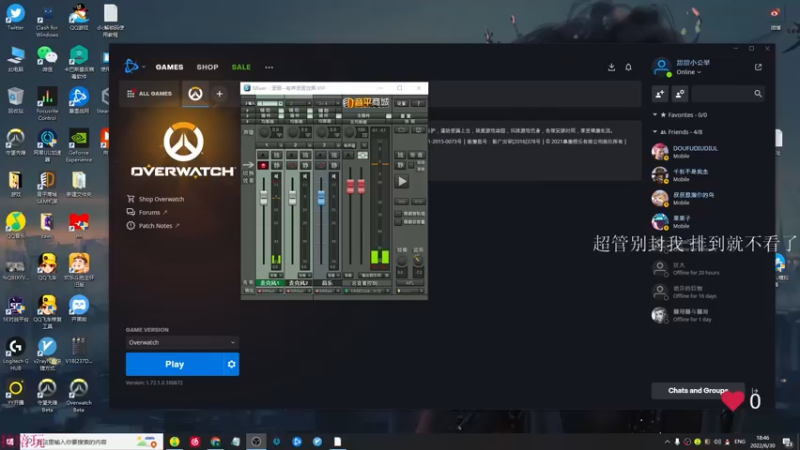Collapse the Favorites section
The width and height of the screenshot is (800, 450).
655,115
